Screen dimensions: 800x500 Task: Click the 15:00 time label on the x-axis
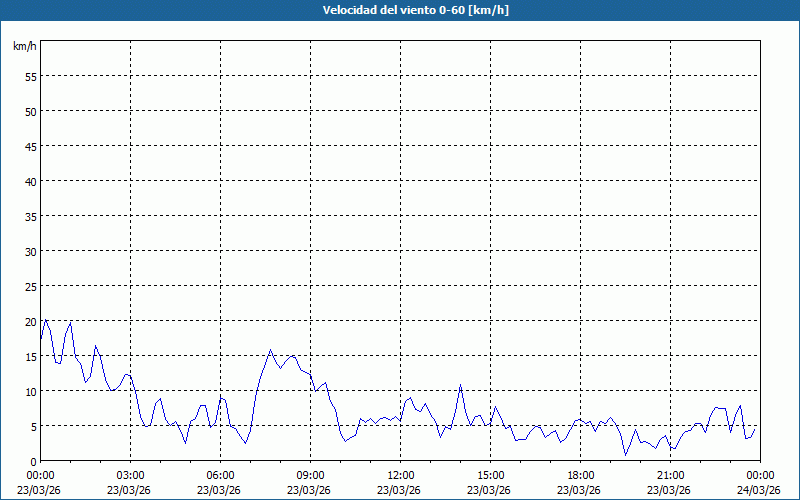tap(490, 475)
